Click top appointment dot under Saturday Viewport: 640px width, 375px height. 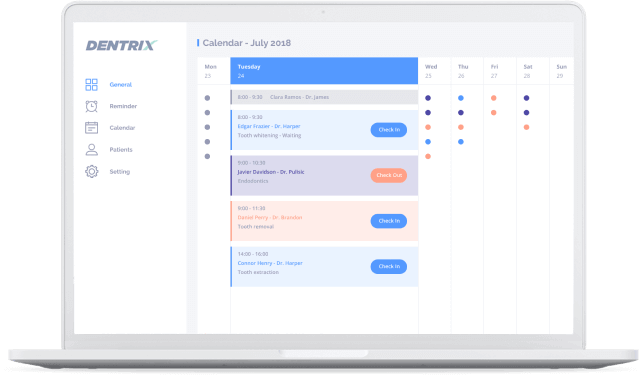pos(527,98)
